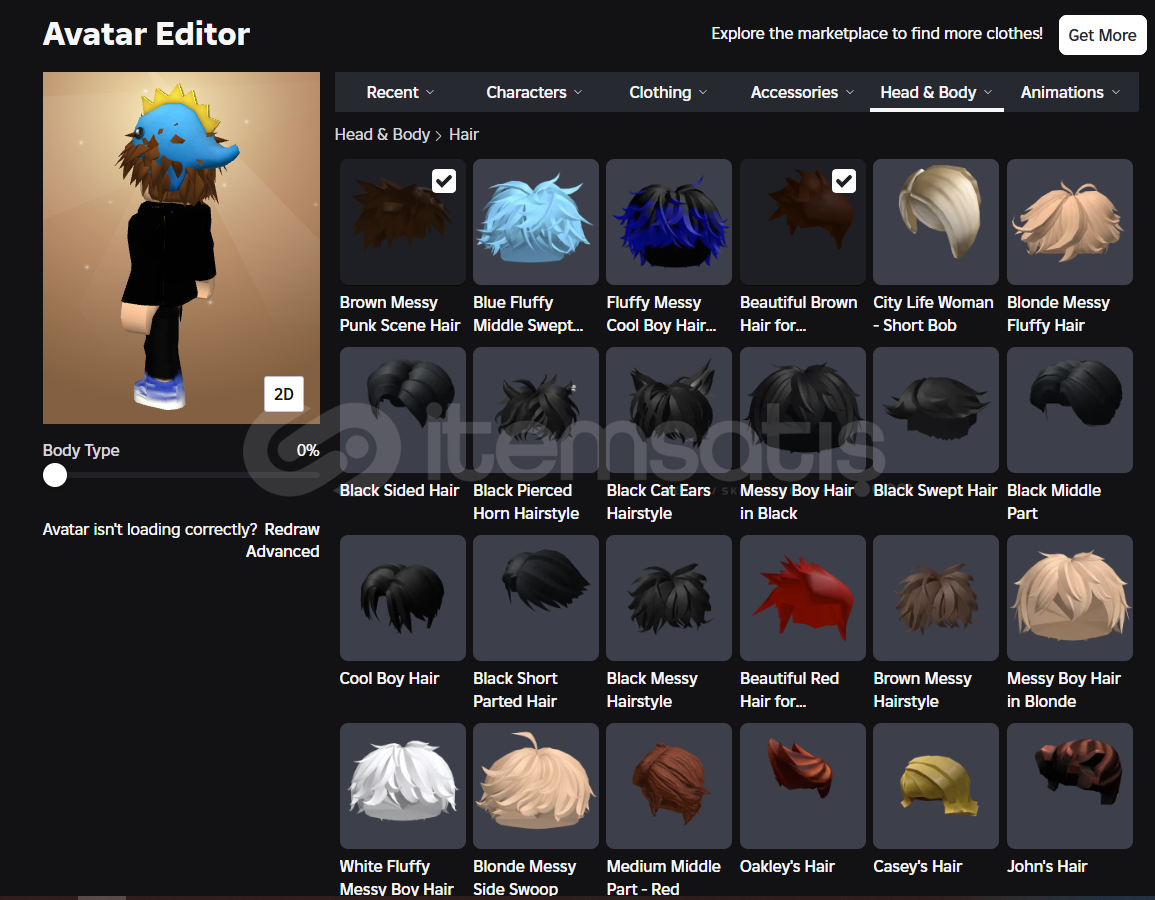Select the Black Cat Ears Hairstyle image
Viewport: 1155px width, 900px height.
(669, 409)
